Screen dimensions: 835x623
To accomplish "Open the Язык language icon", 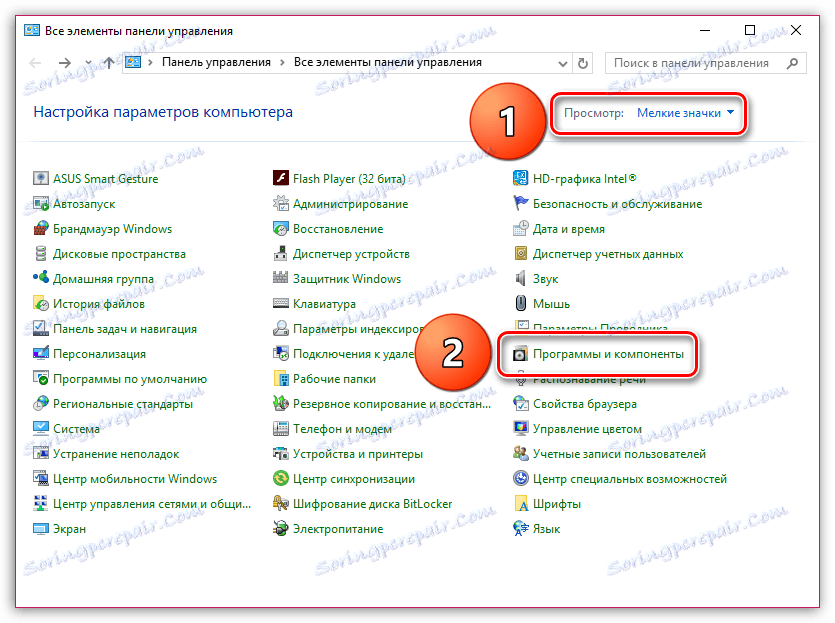I will click(520, 529).
